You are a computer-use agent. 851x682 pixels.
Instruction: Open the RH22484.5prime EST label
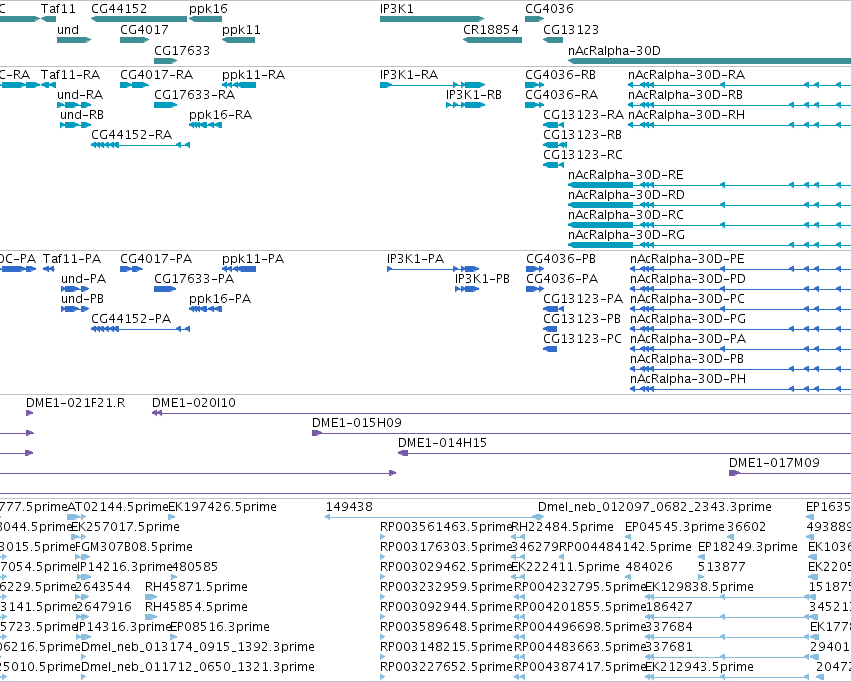pyautogui.click(x=563, y=527)
